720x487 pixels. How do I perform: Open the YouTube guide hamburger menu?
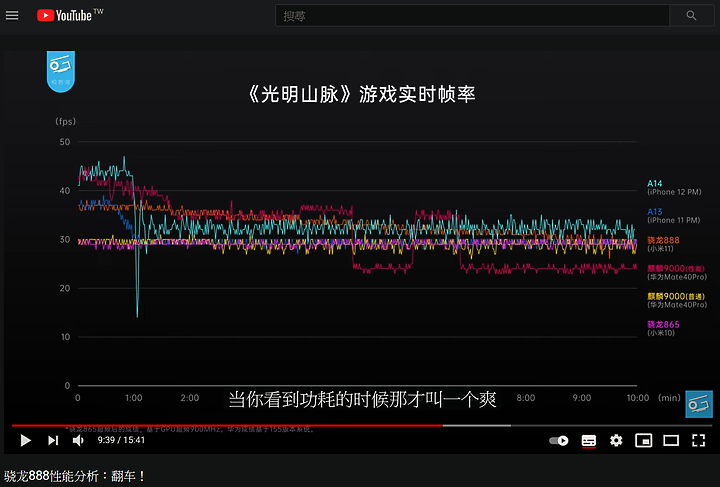tap(12, 16)
